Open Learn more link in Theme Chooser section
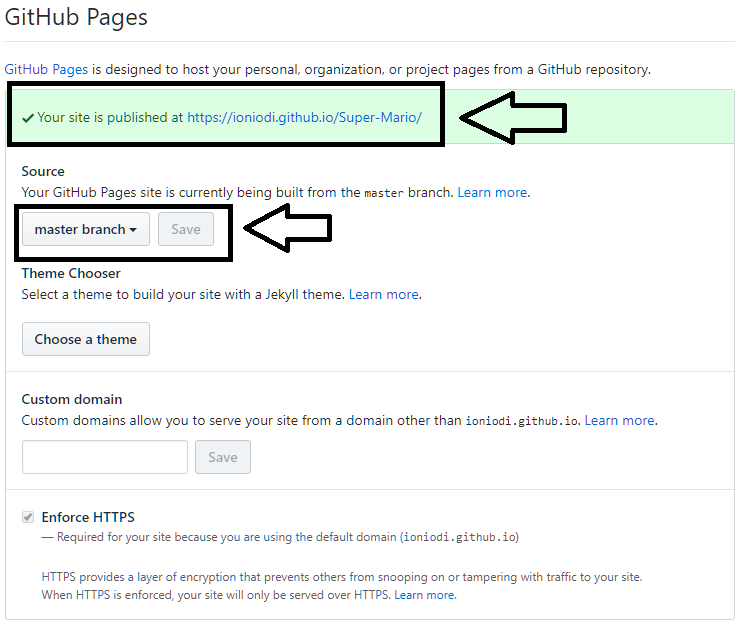754x631 pixels. (384, 294)
